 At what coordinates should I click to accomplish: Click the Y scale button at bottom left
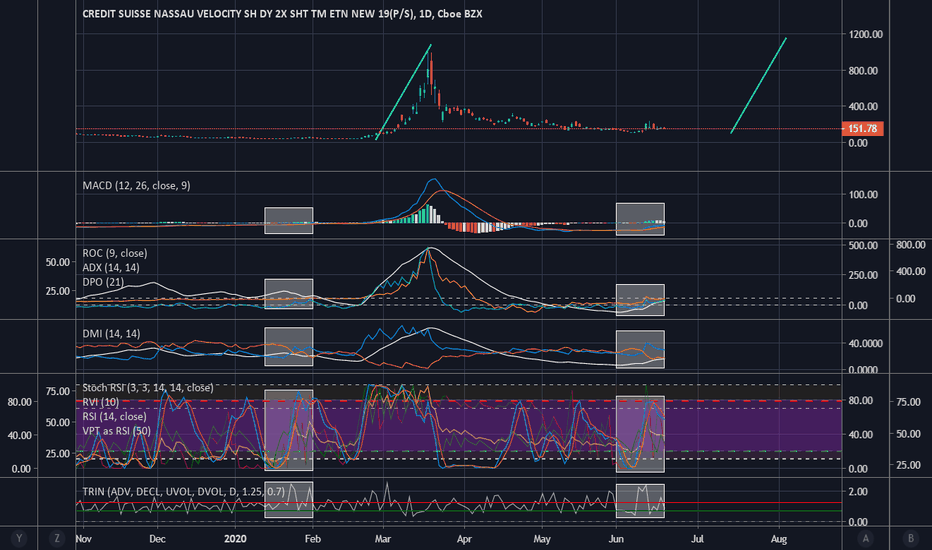click(19, 538)
